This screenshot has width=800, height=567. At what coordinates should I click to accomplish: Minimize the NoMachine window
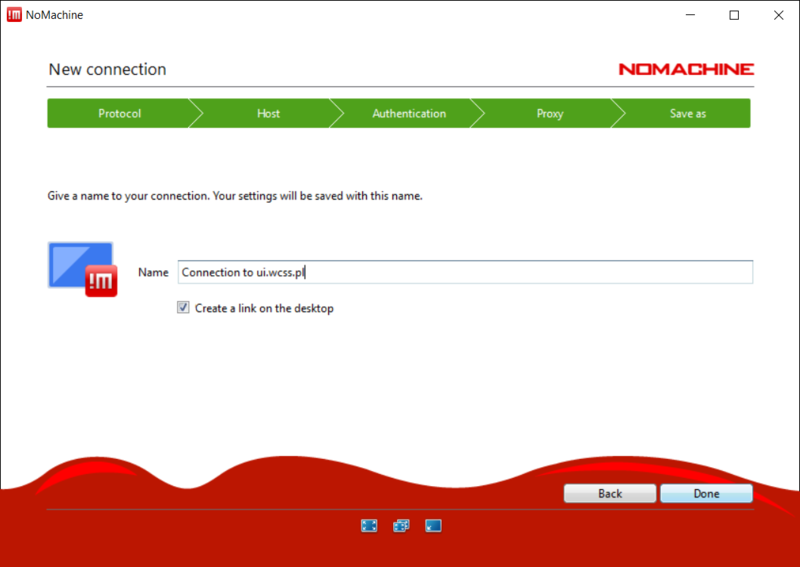coord(688,15)
